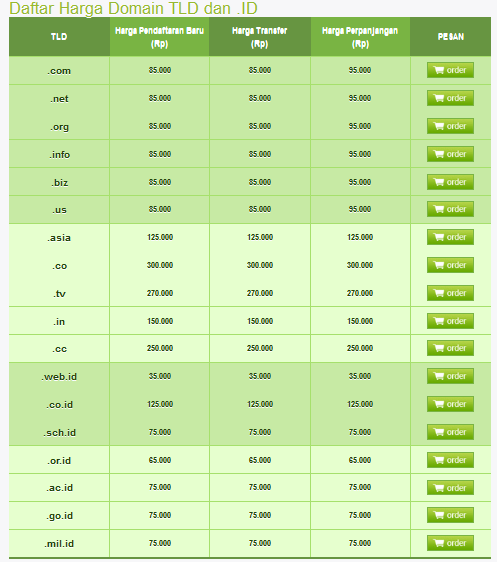The height and width of the screenshot is (562, 497).
Task: Order the .mil.id domain
Action: pos(450,543)
